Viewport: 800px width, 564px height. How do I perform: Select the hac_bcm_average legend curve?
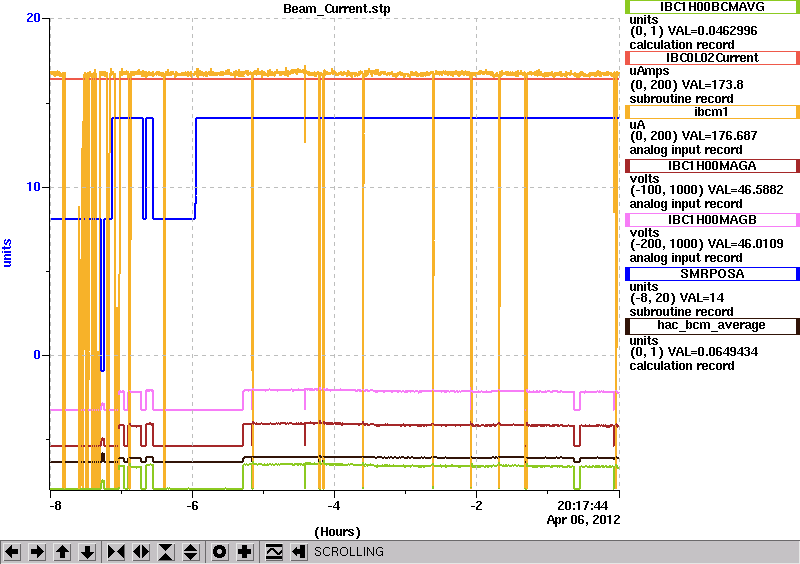click(712, 326)
